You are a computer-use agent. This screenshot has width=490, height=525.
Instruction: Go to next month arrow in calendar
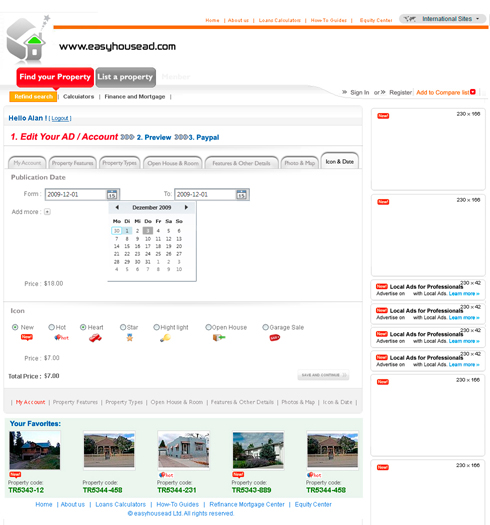click(186, 207)
